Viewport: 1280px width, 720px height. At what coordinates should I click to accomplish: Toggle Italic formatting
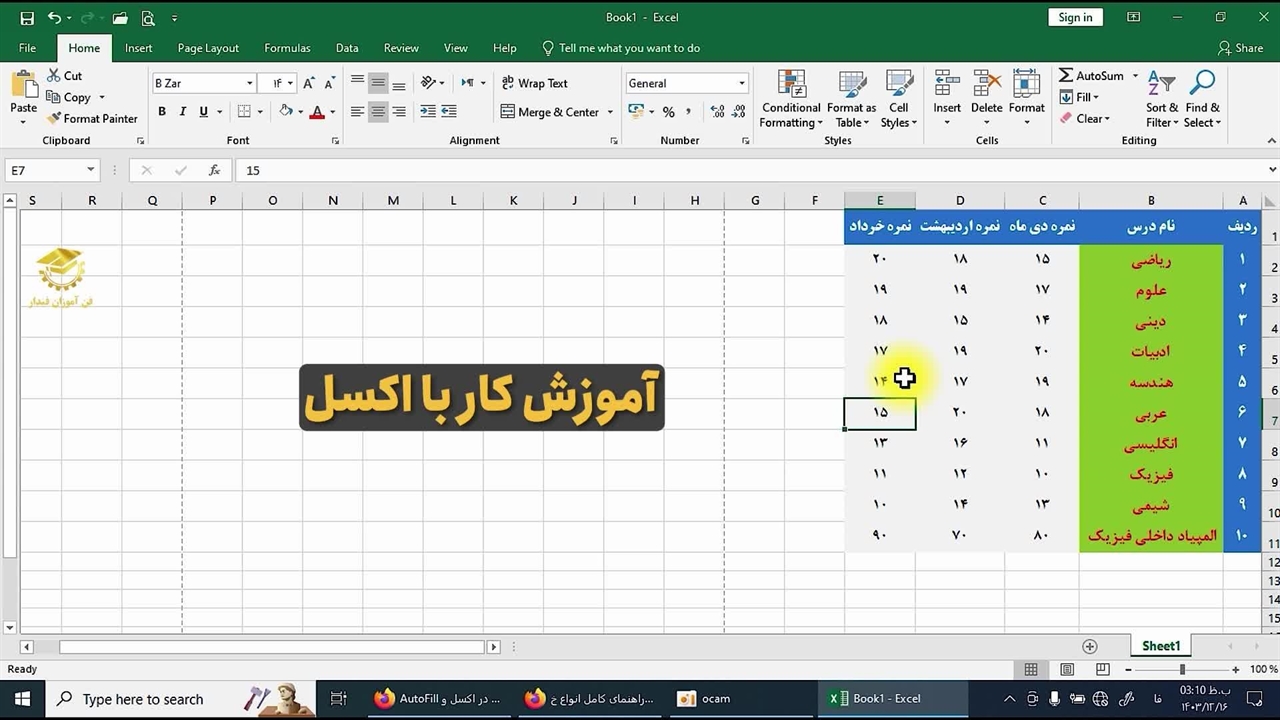pyautogui.click(x=183, y=112)
